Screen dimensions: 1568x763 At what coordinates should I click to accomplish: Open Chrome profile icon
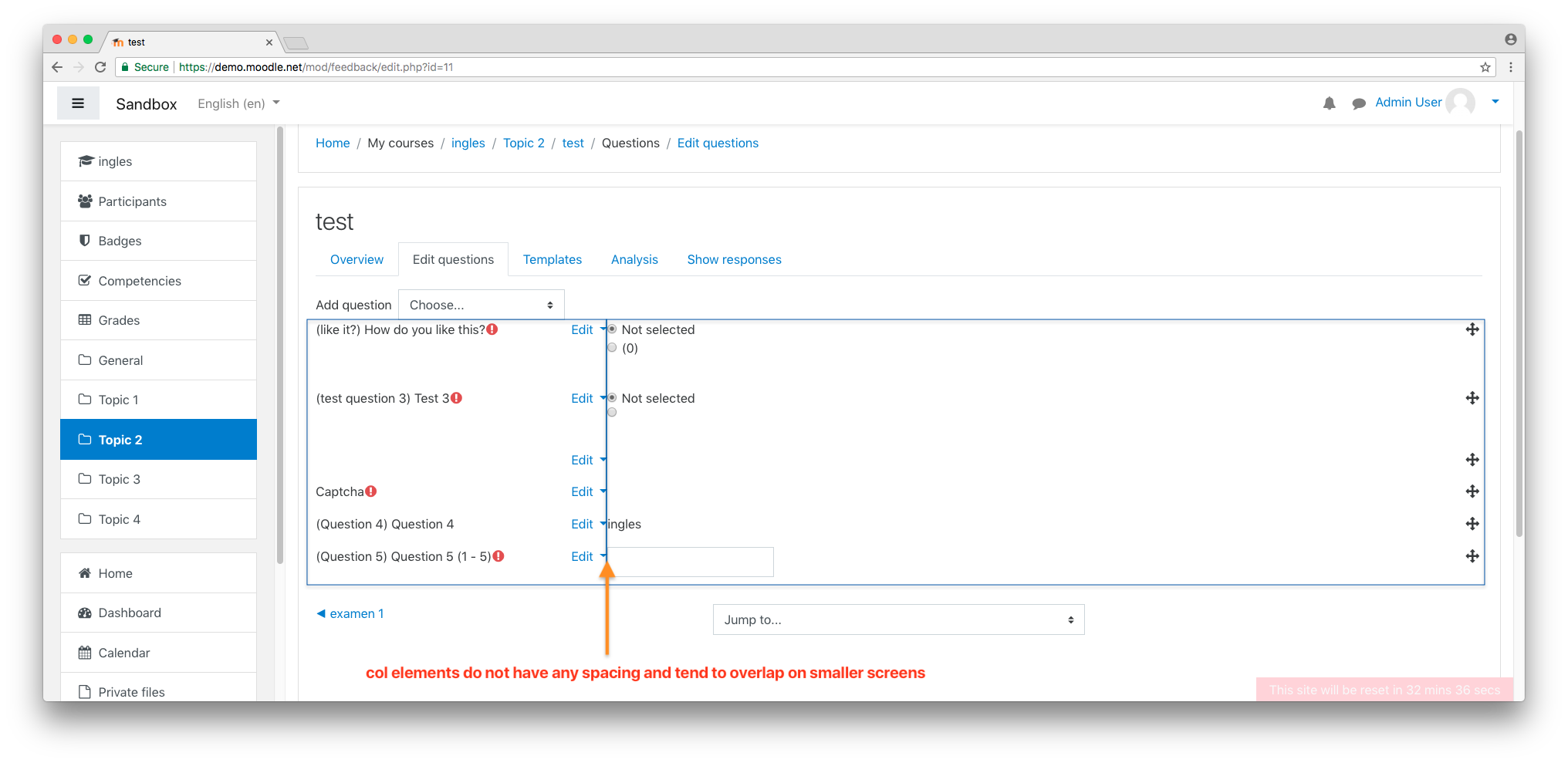coord(1510,39)
